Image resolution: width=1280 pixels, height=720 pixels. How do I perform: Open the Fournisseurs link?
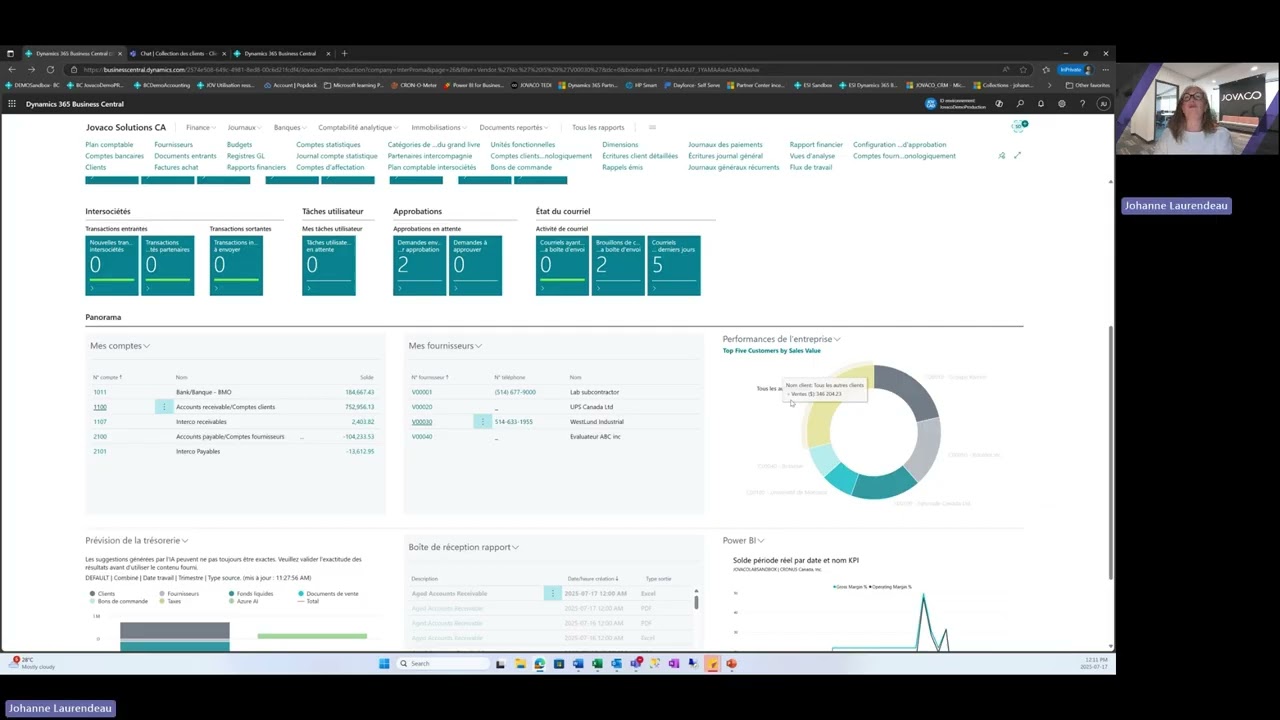click(174, 145)
